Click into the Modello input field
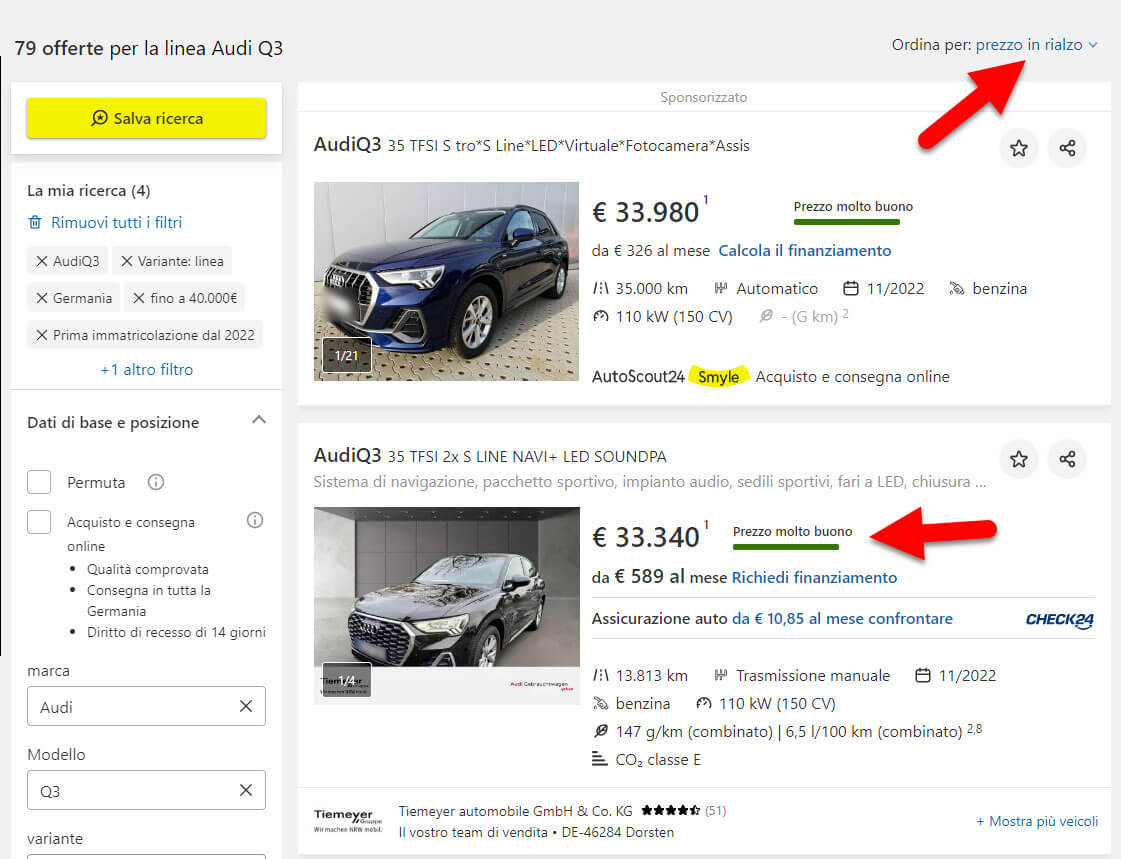This screenshot has height=859, width=1121. pos(130,790)
